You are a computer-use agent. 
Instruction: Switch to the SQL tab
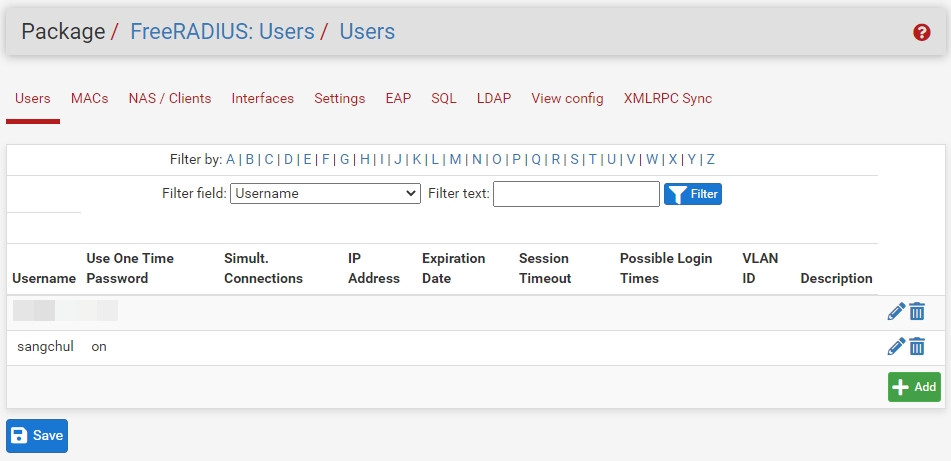coord(444,98)
